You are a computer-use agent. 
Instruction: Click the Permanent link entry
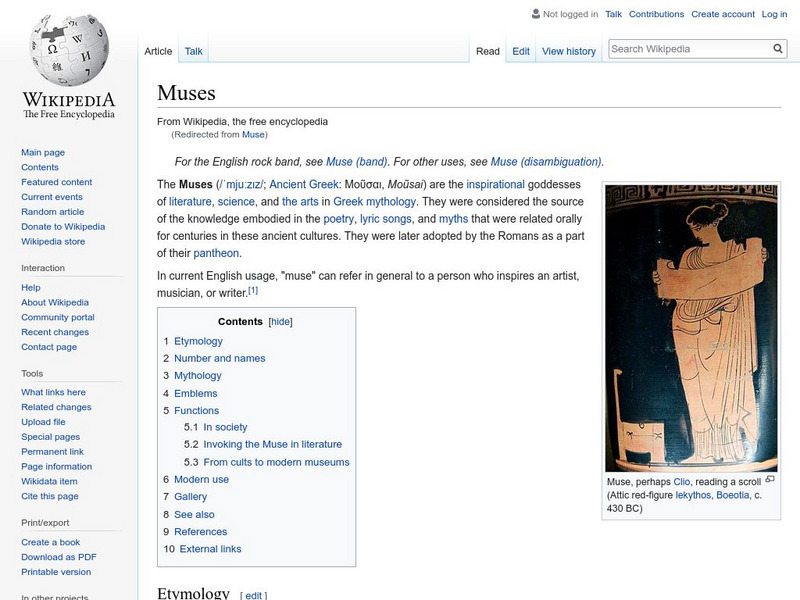point(52,451)
